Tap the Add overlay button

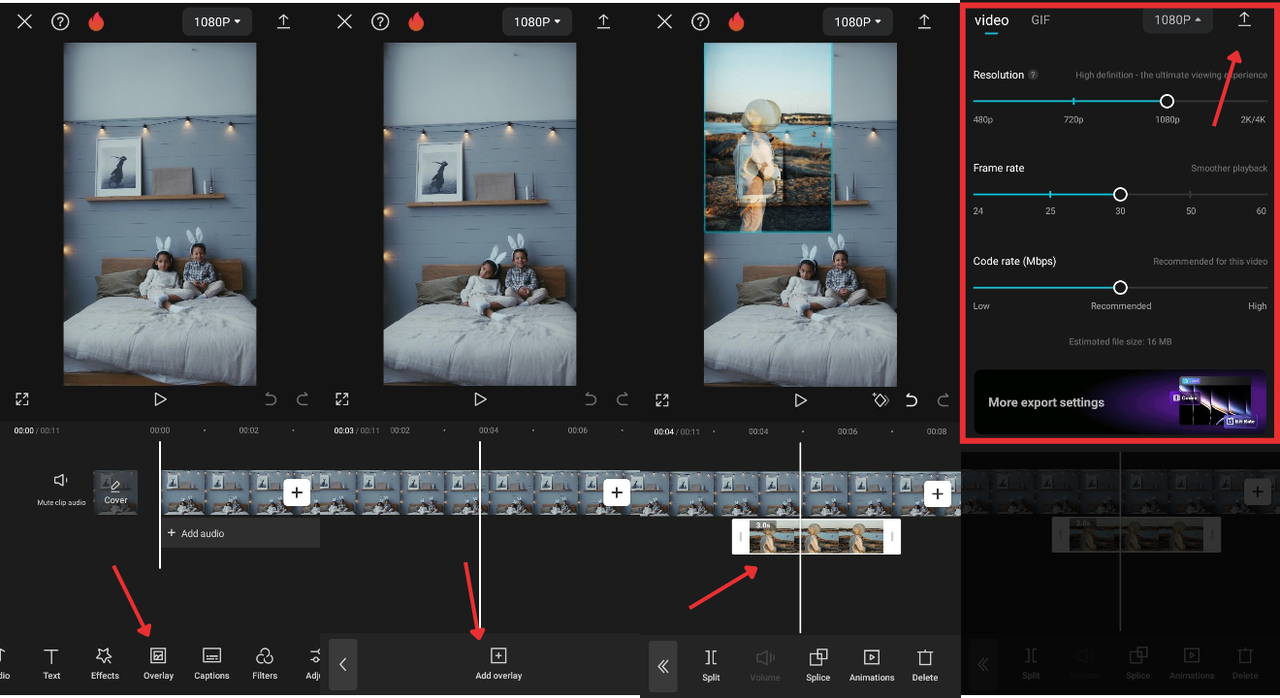[498, 663]
